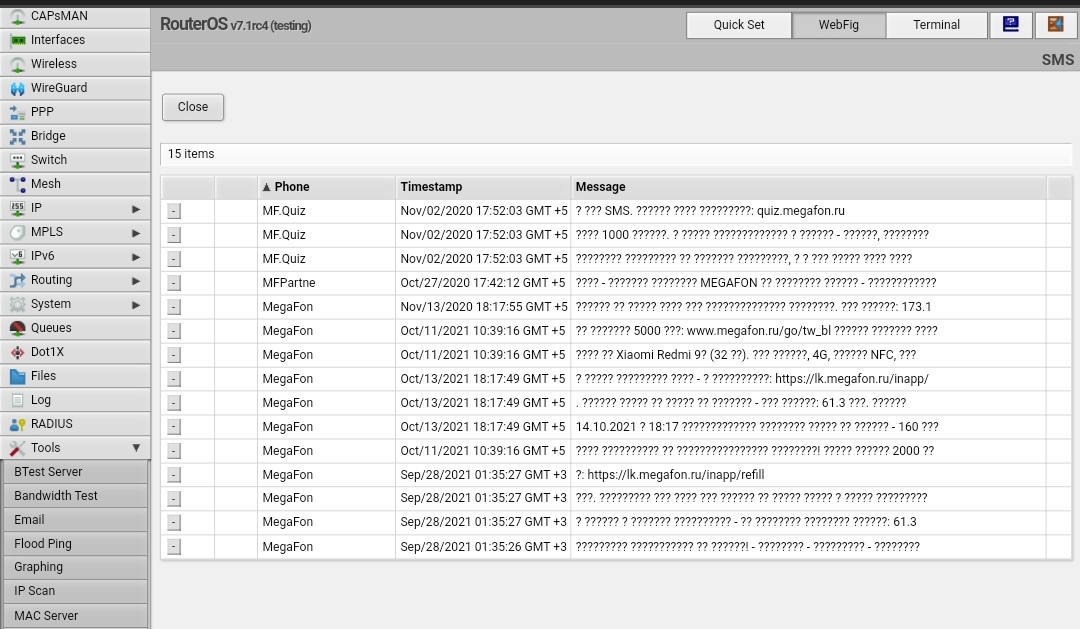
Task: Click the IP menu icon
Action: [x=17, y=208]
